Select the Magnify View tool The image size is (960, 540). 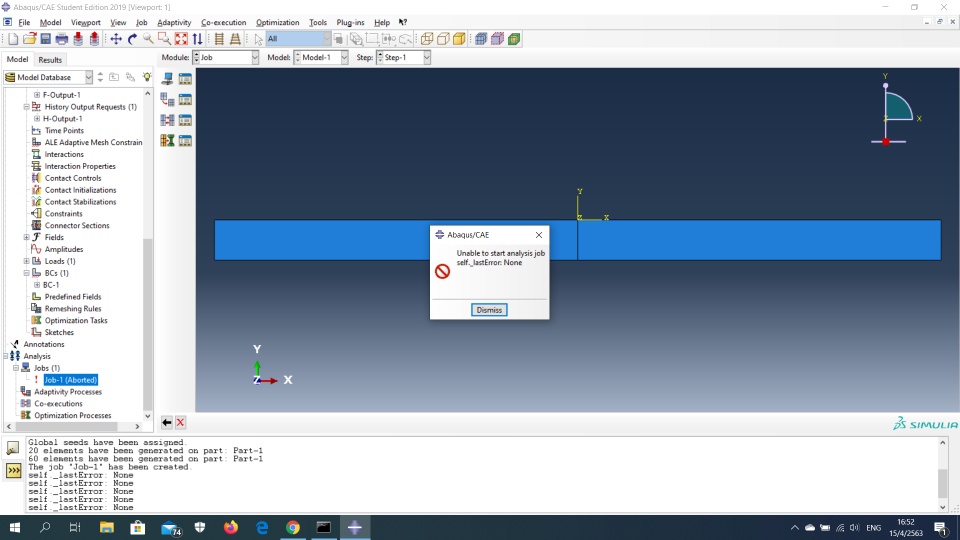[x=148, y=39]
